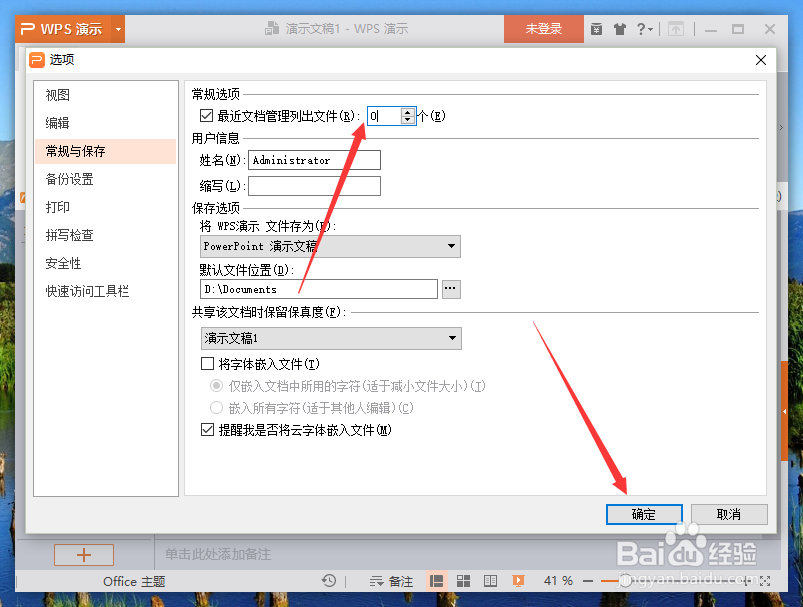Click the 41 % zoom level text
Screen dimensions: 803x607
coord(558,581)
